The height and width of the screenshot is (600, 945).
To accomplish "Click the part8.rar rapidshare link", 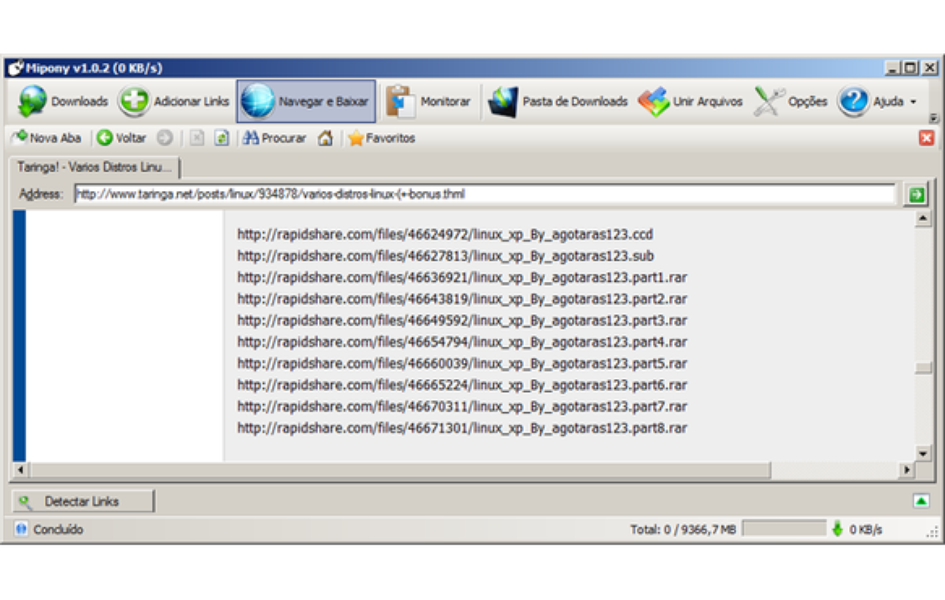I will point(462,428).
